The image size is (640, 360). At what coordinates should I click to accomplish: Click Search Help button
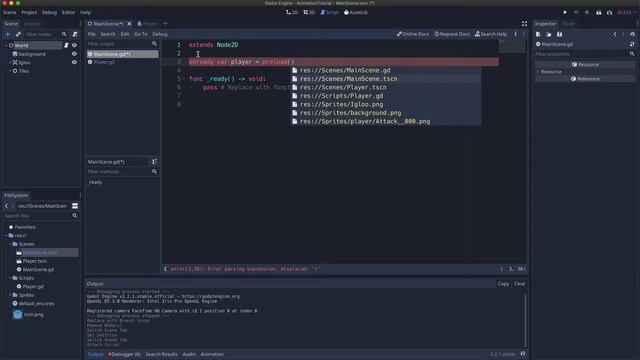491,34
